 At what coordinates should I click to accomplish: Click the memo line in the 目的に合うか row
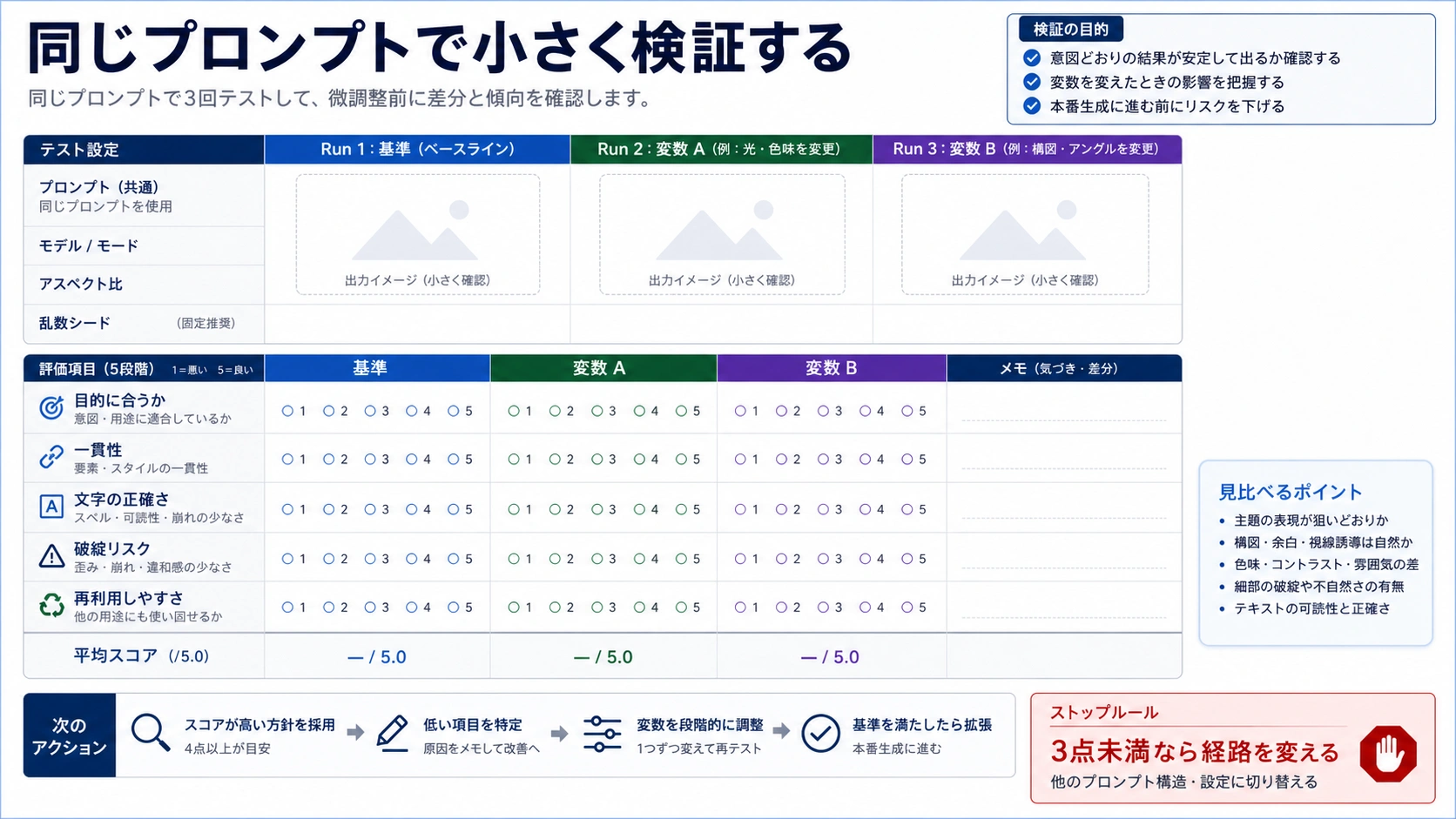coord(1064,420)
